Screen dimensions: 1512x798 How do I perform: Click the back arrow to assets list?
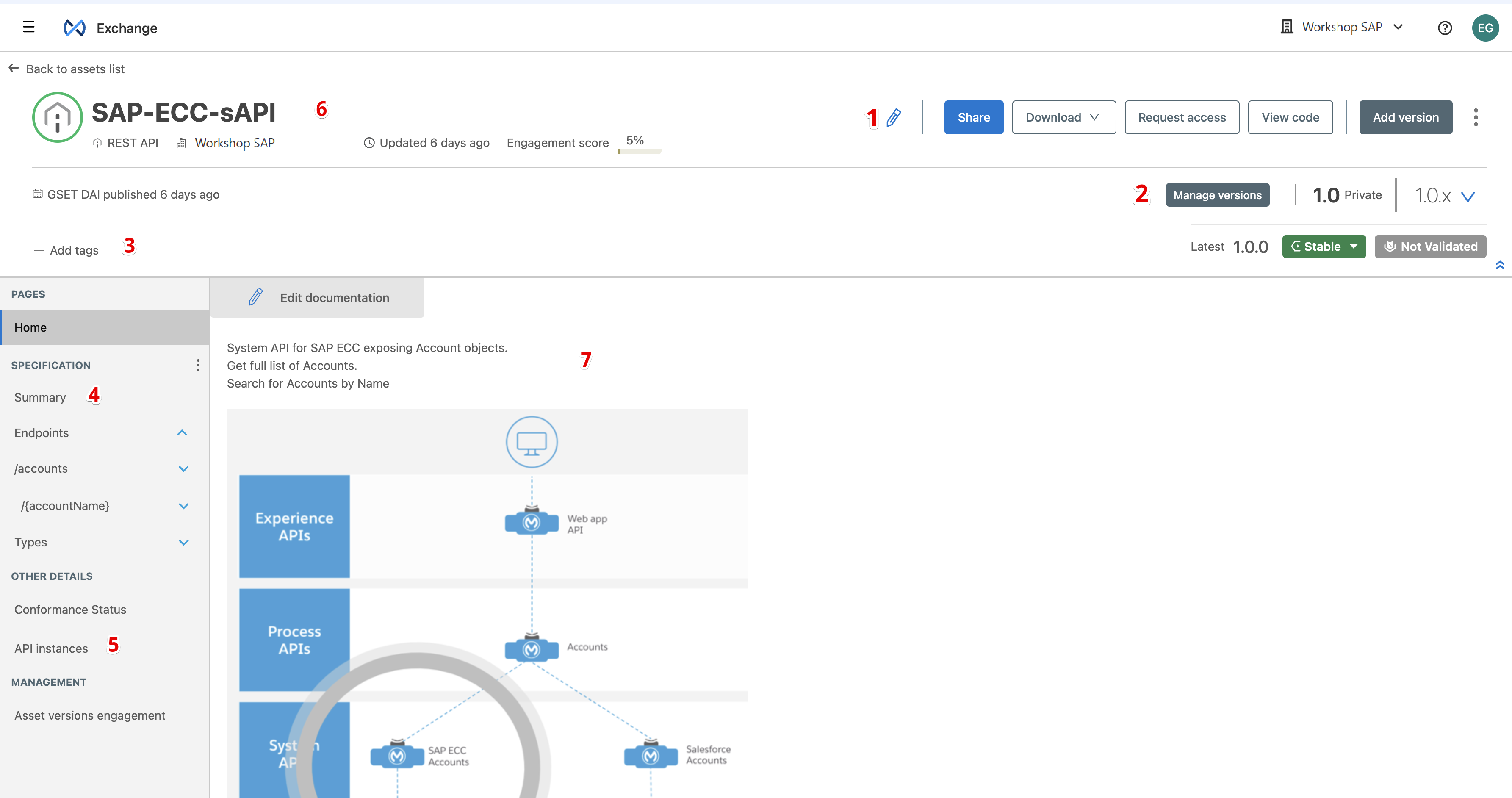pos(14,68)
